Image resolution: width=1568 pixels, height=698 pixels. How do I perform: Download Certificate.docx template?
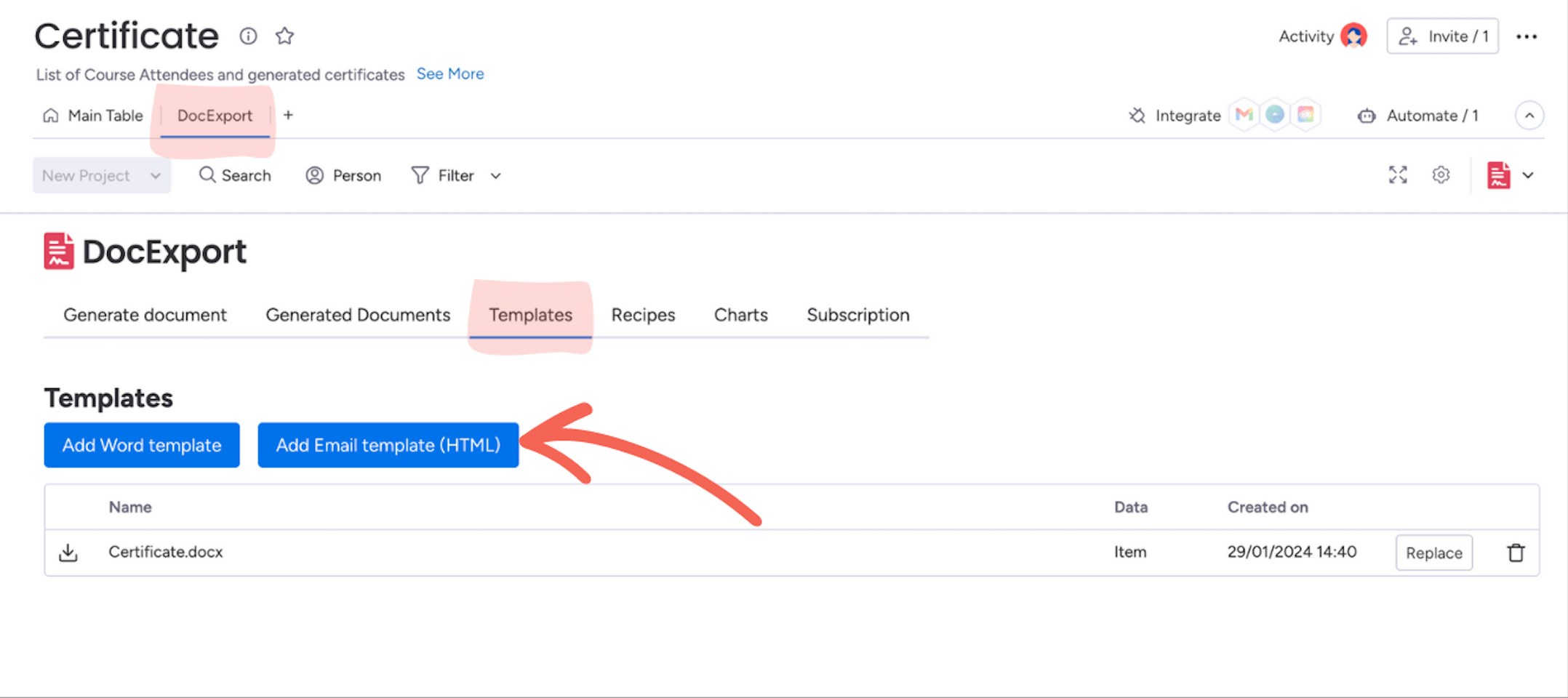[x=68, y=553]
